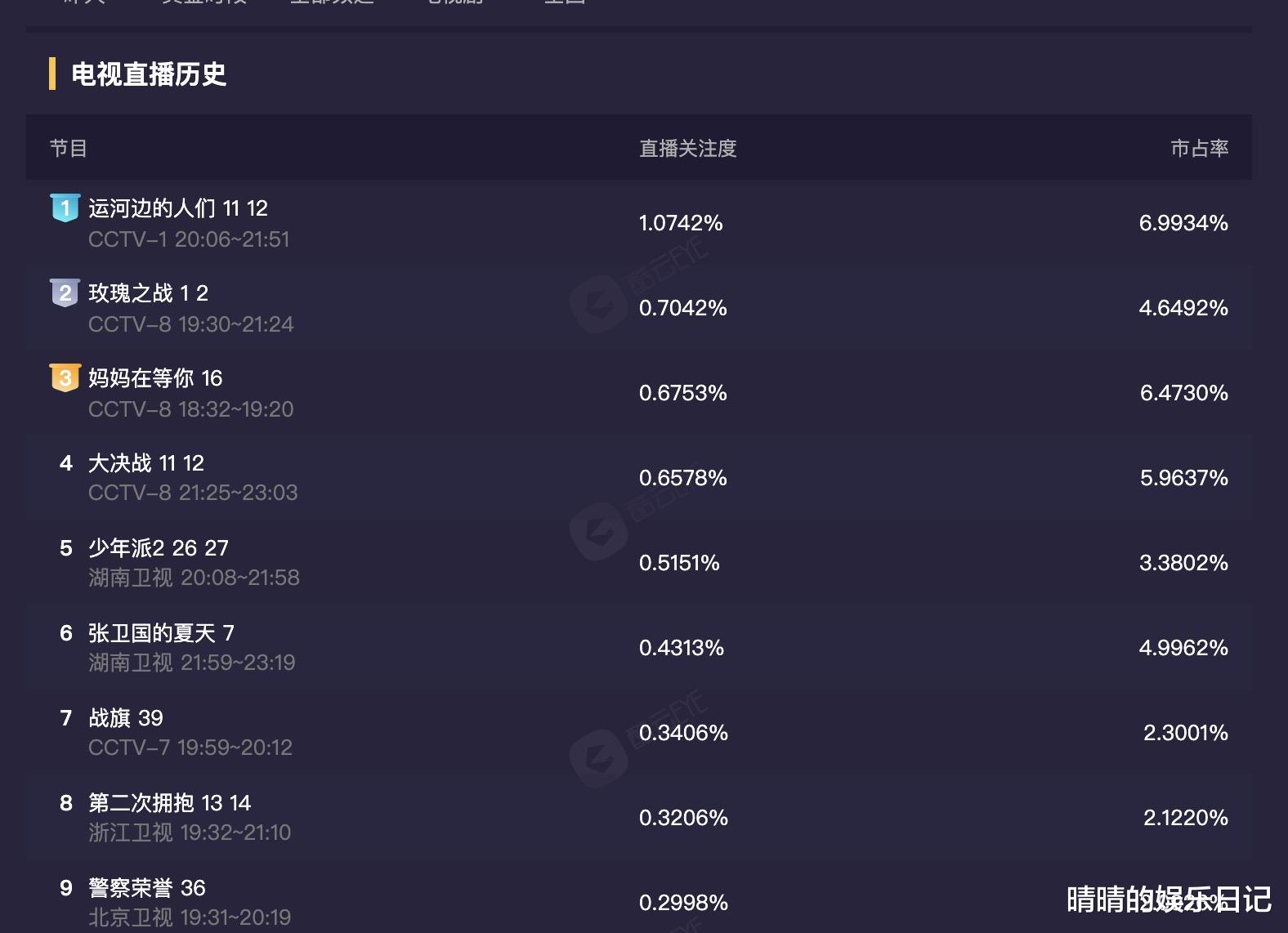Select market share 4.6492%
This screenshot has height=933, width=1288.
click(x=1184, y=308)
